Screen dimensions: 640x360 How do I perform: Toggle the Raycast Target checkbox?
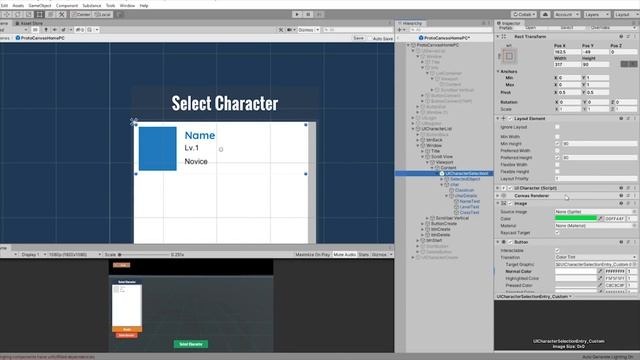coord(557,233)
